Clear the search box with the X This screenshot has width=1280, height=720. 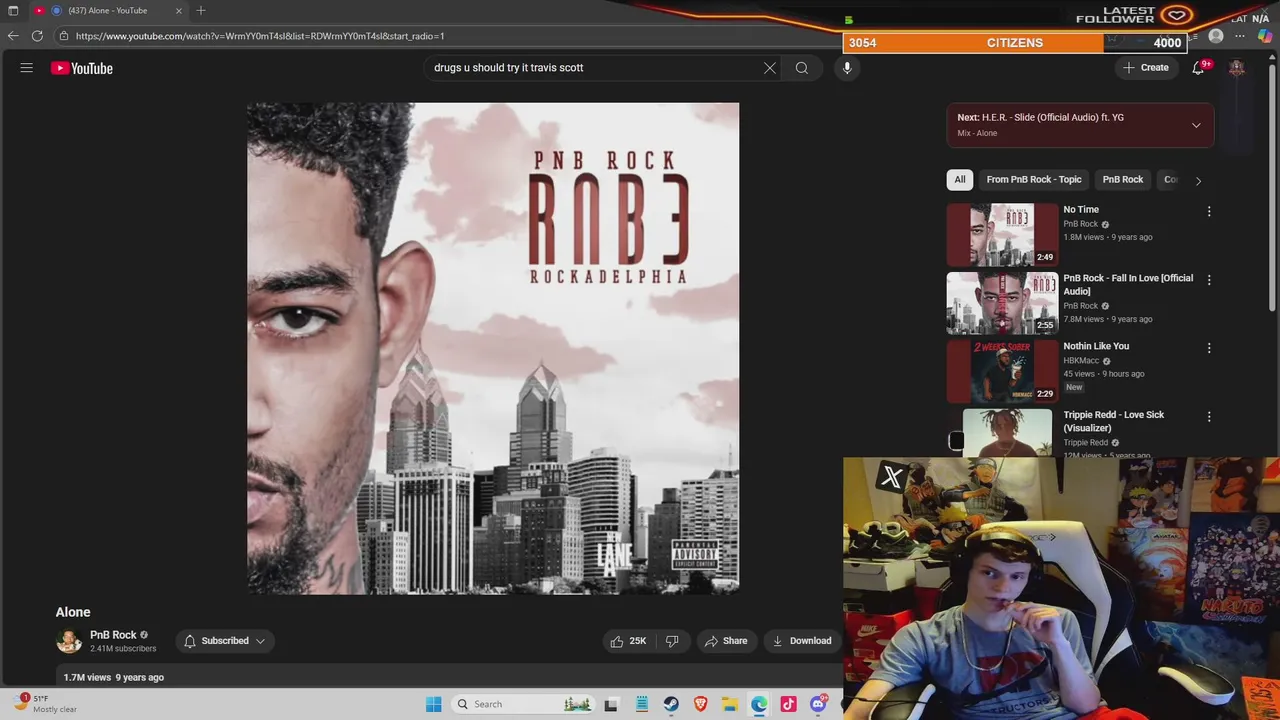click(x=770, y=68)
